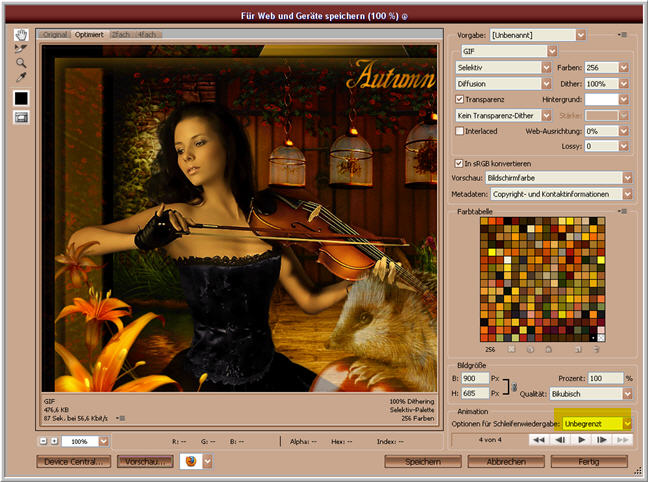648x482 pixels.
Task: Switch to the Optimiert tab
Action: [x=89, y=35]
